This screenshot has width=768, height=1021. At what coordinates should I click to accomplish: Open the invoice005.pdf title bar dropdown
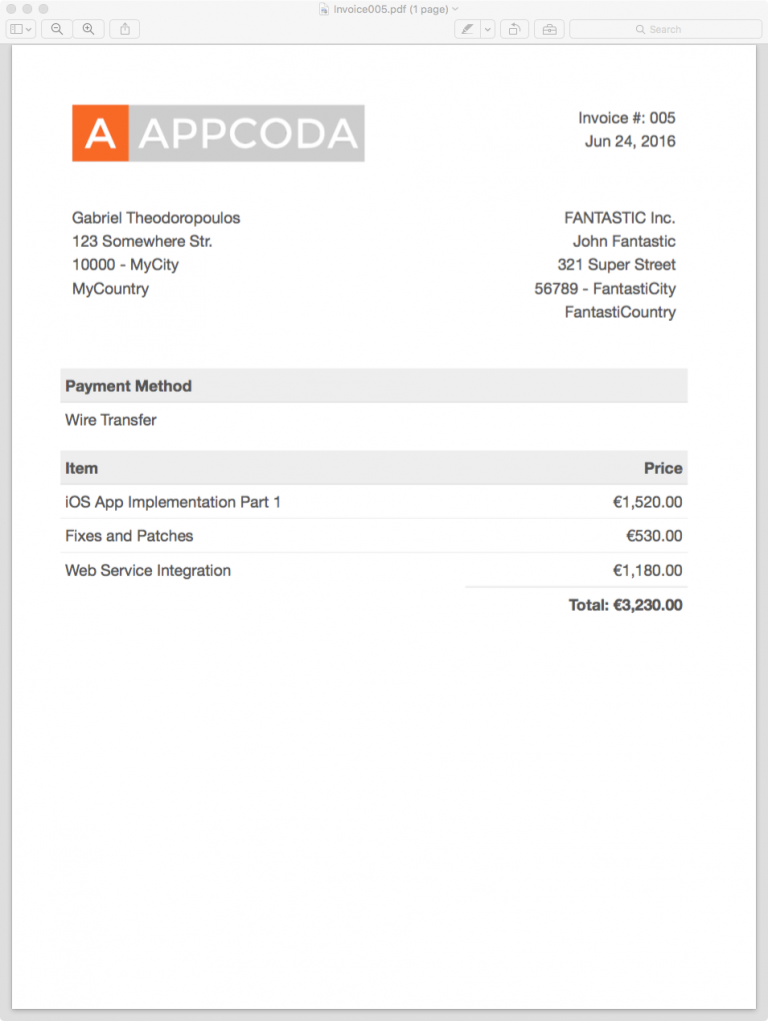[x=456, y=9]
